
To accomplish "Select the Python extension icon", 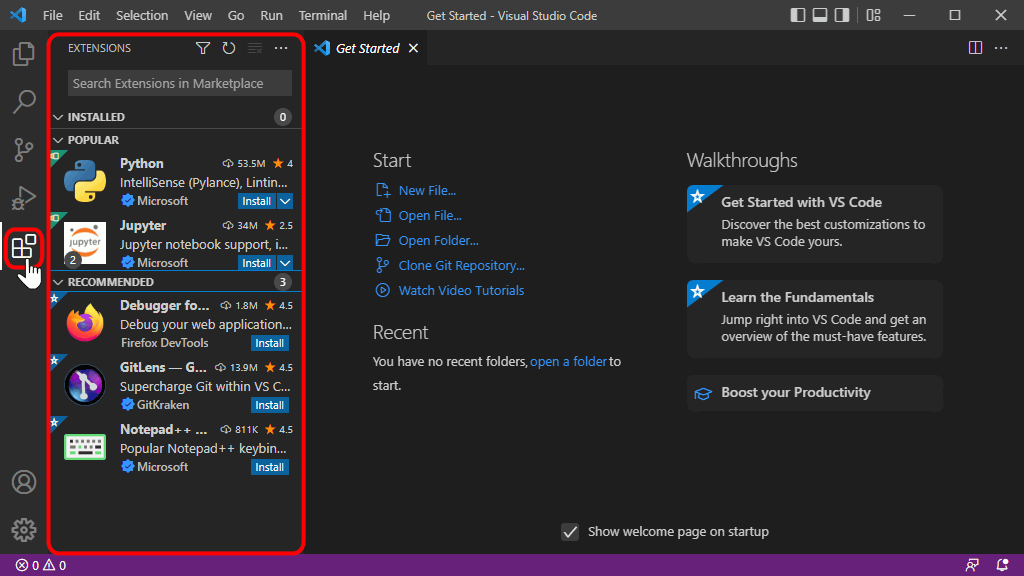I will pos(85,181).
